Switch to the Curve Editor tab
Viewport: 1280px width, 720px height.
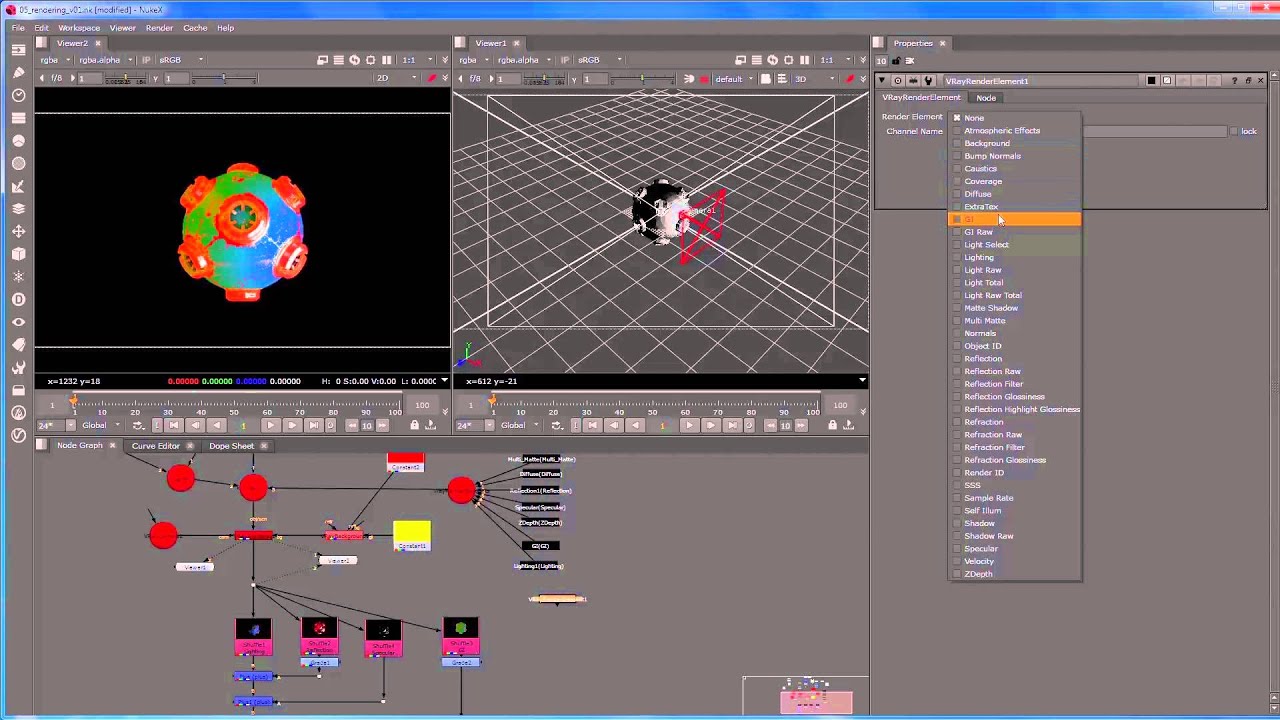point(155,446)
